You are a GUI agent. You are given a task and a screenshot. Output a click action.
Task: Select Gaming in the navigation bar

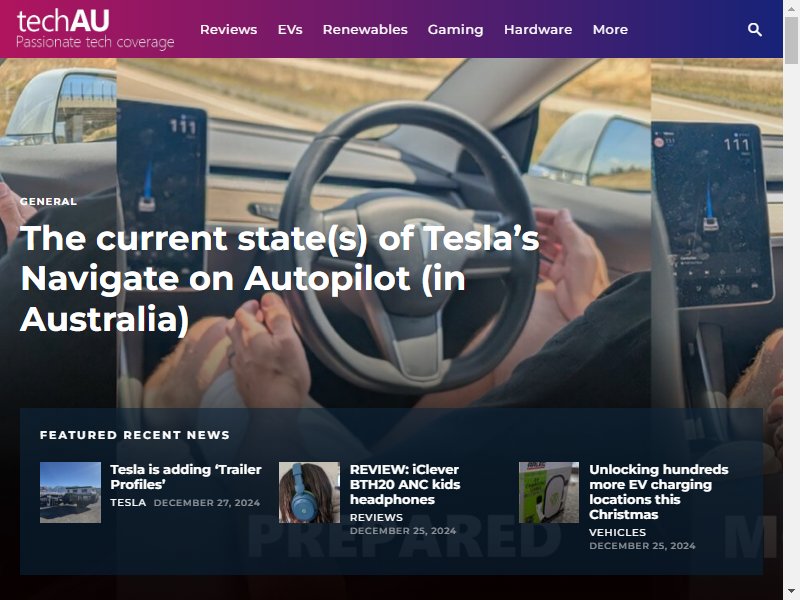click(455, 30)
